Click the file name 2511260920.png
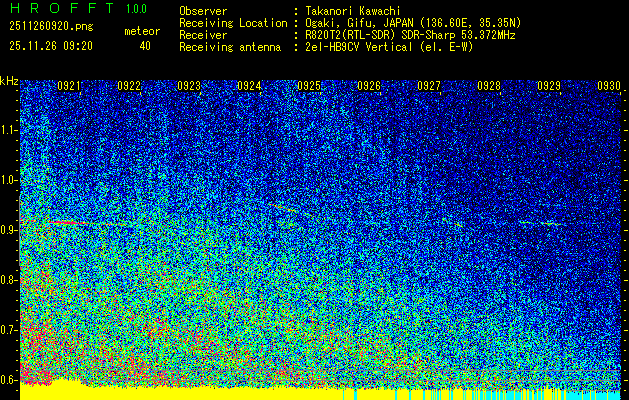 pos(51,27)
